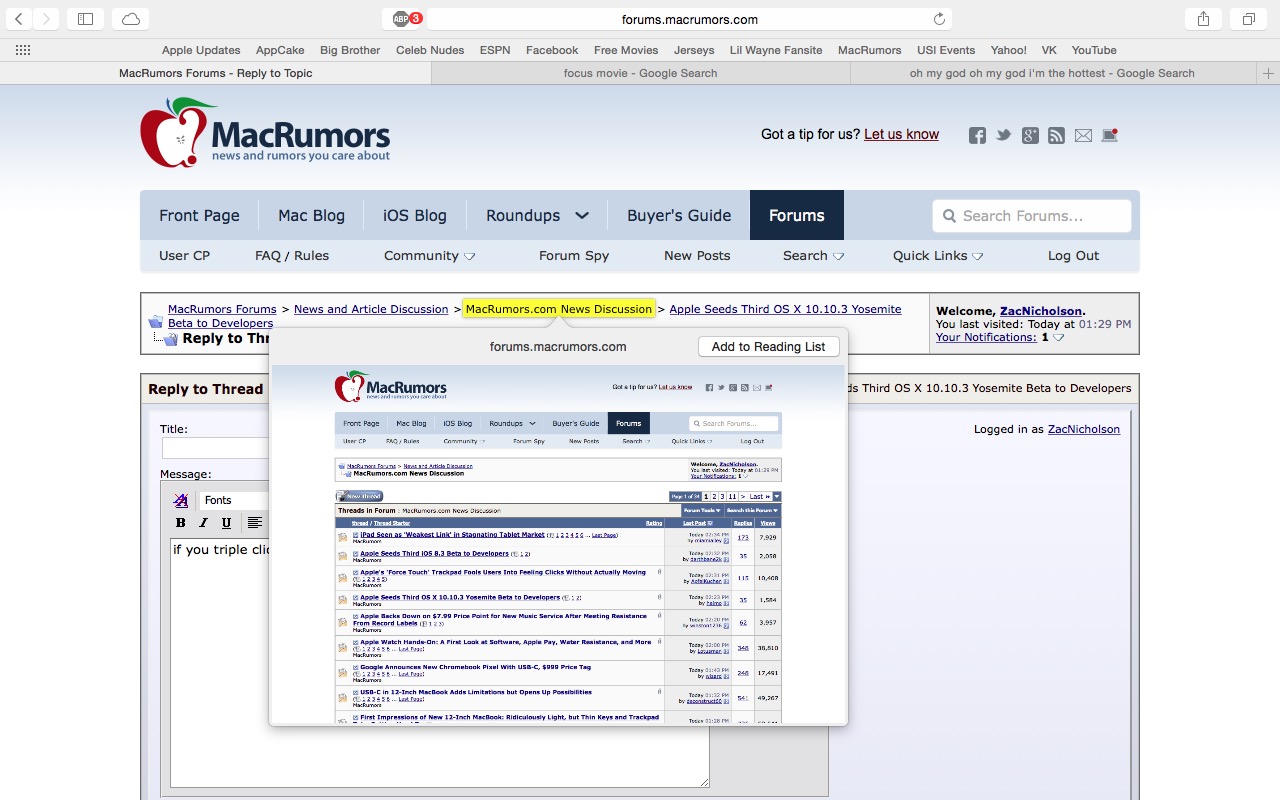Show all tabs overview icon
The width and height of the screenshot is (1280, 800).
(x=1249, y=19)
